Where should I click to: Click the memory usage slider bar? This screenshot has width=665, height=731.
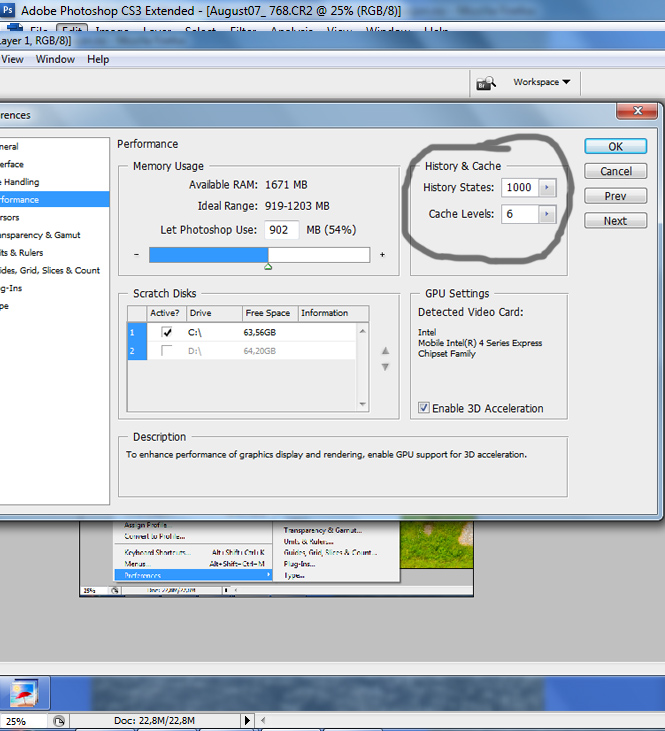click(x=259, y=255)
